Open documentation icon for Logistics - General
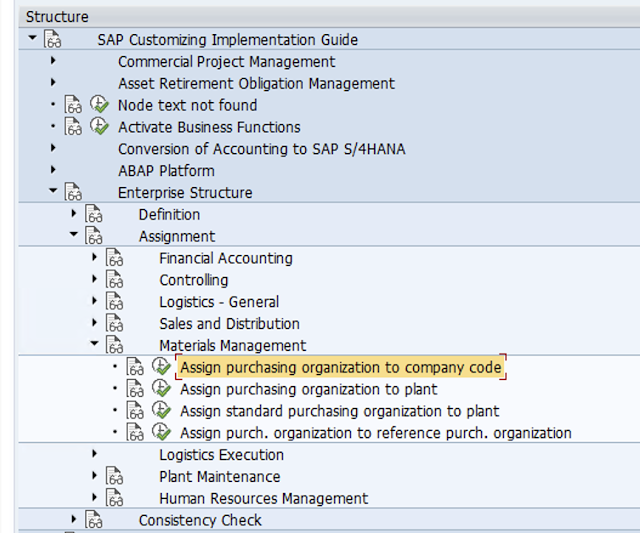640x533 pixels. tap(115, 301)
